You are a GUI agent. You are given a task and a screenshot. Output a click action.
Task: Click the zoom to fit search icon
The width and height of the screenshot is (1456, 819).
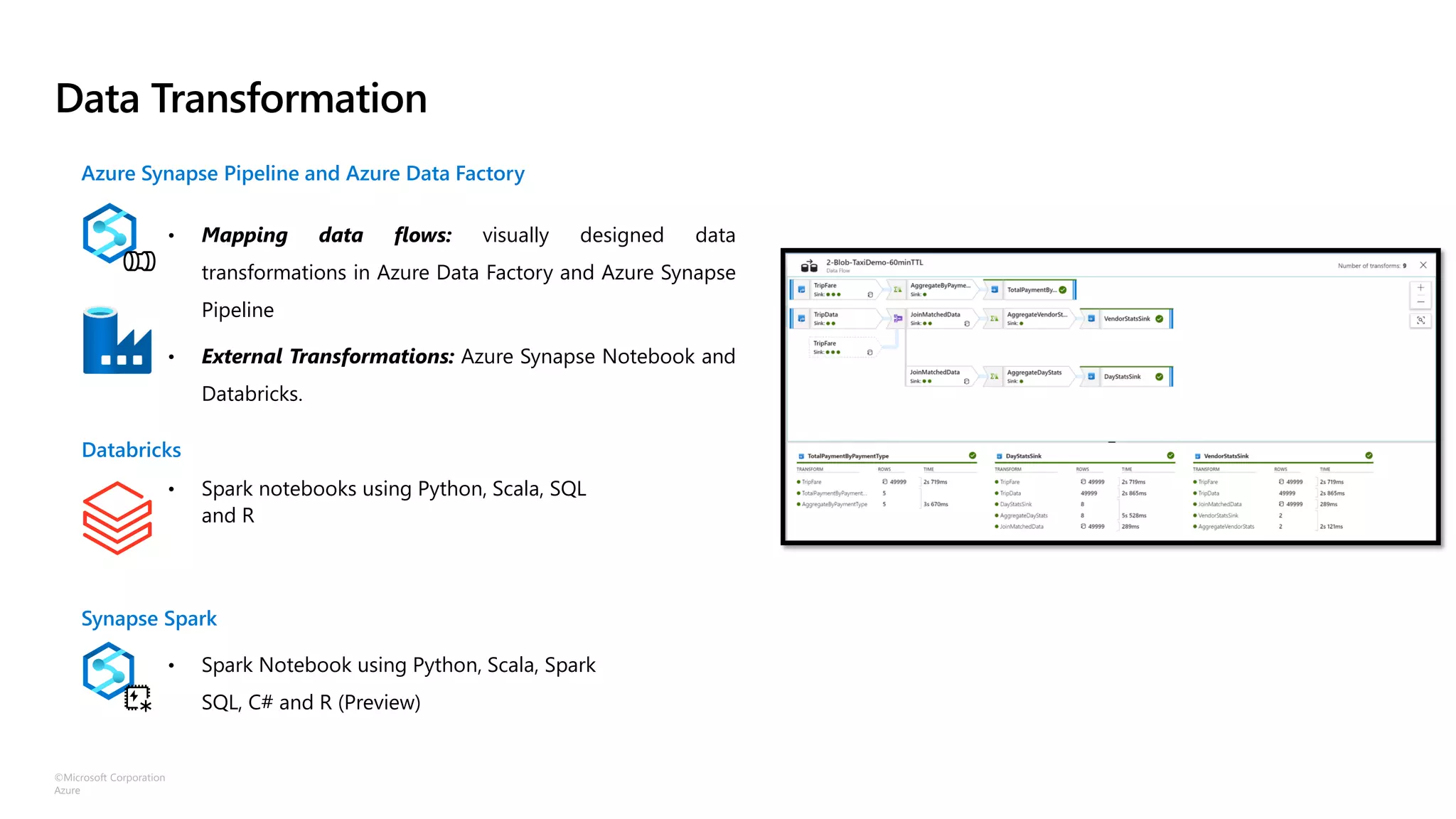pyautogui.click(x=1420, y=321)
